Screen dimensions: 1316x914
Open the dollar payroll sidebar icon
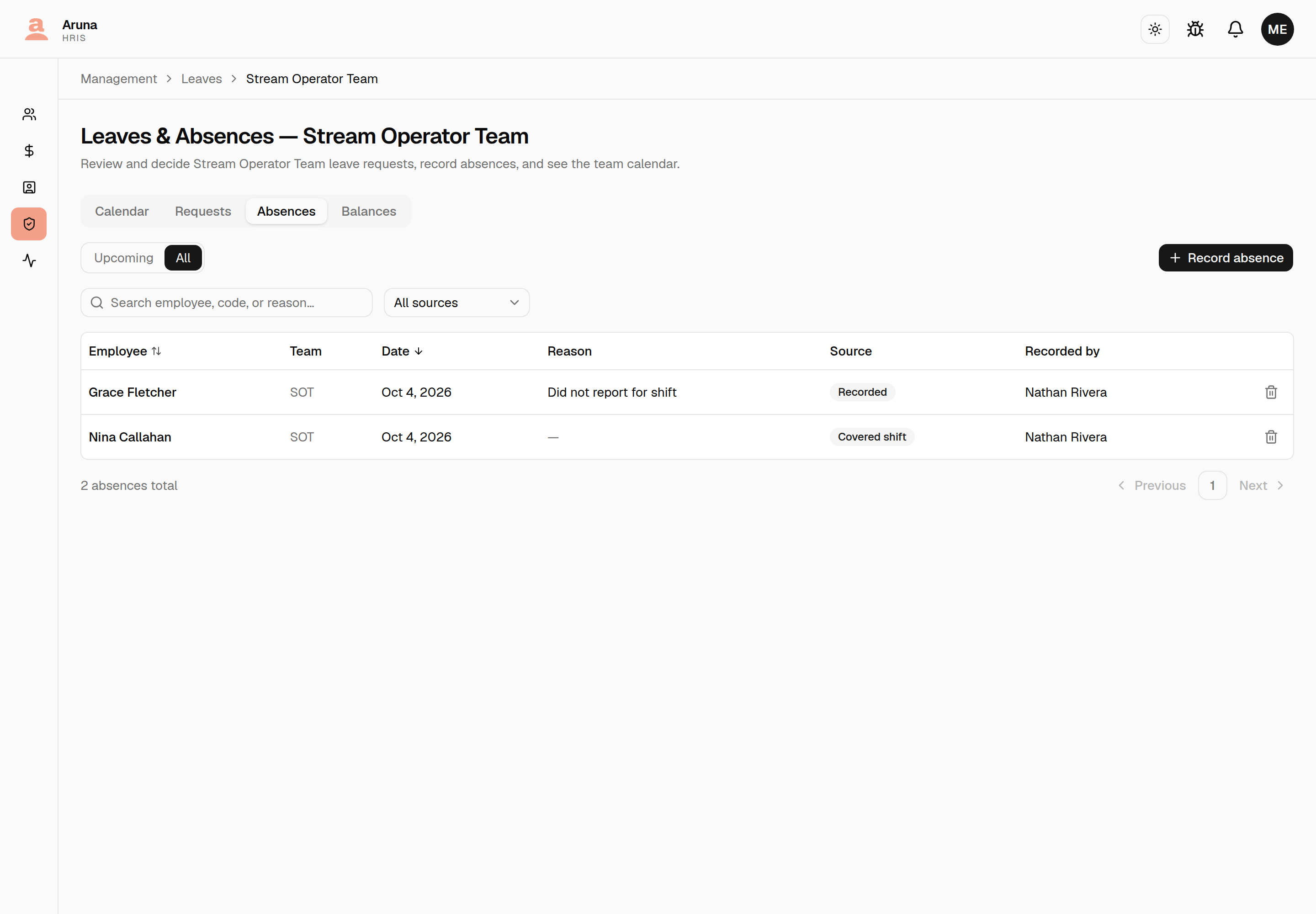29,151
